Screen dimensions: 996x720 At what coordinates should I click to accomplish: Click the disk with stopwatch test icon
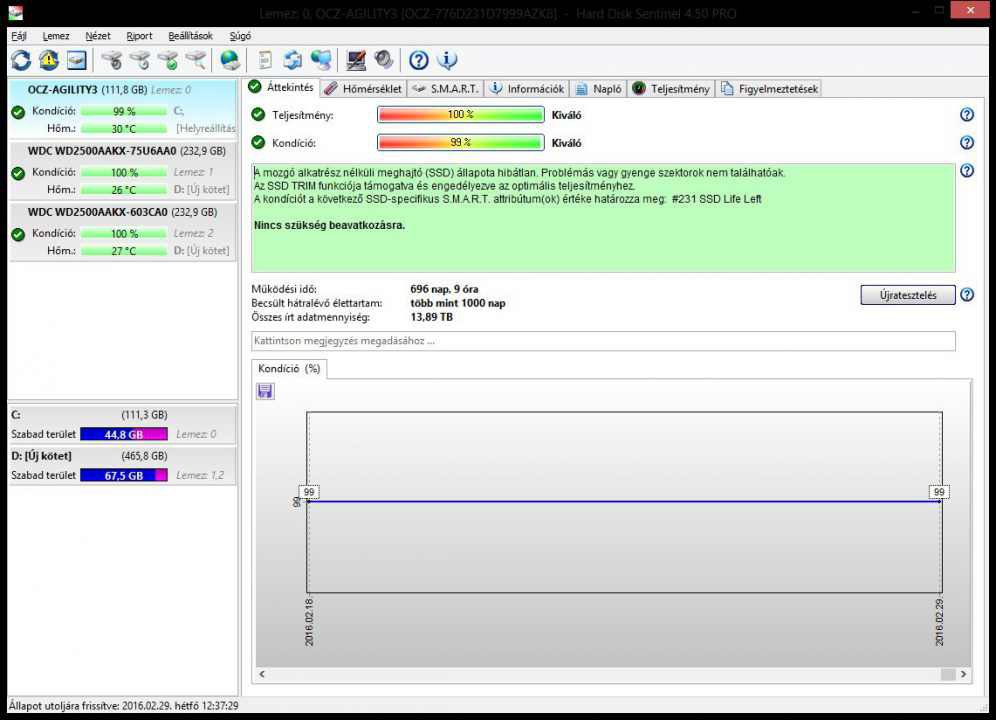pyautogui.click(x=112, y=60)
